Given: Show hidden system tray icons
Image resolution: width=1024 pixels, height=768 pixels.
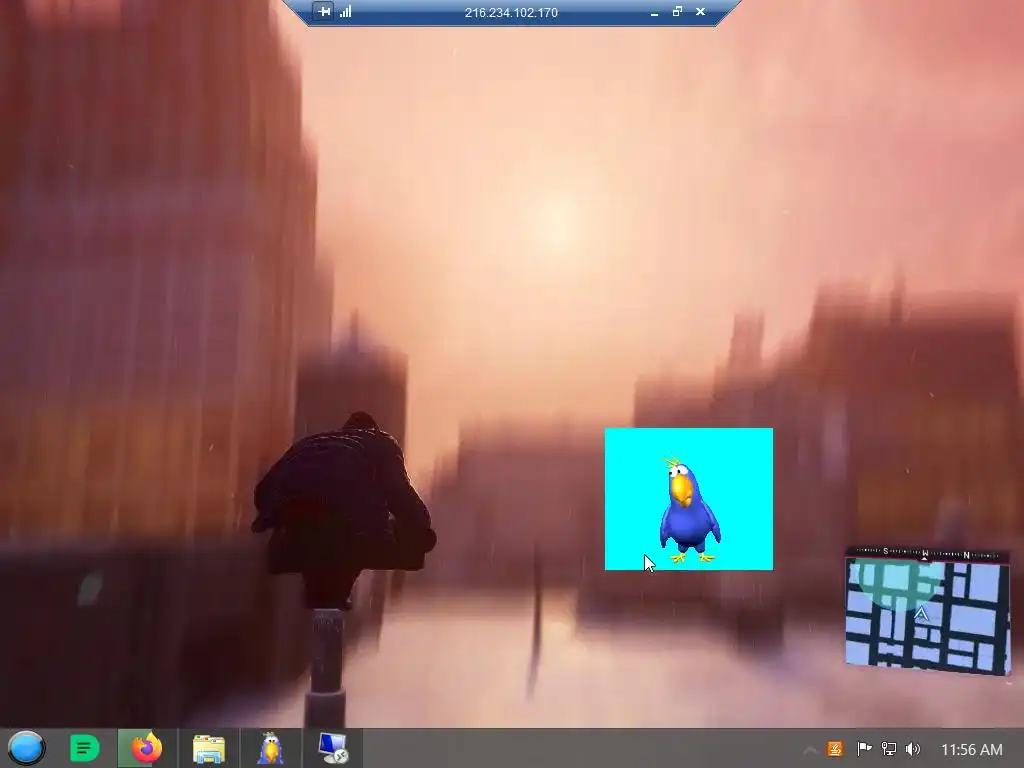Looking at the screenshot, I should click(810, 750).
